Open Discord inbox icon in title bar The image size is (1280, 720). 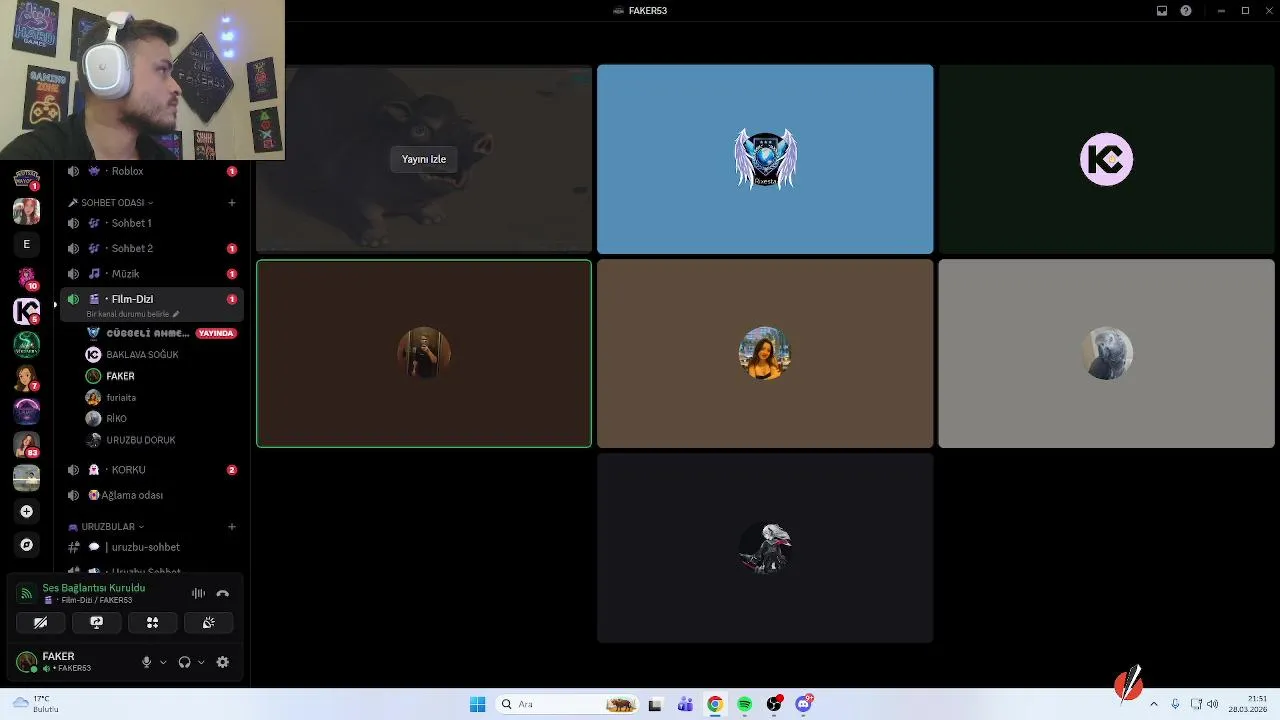click(1162, 11)
